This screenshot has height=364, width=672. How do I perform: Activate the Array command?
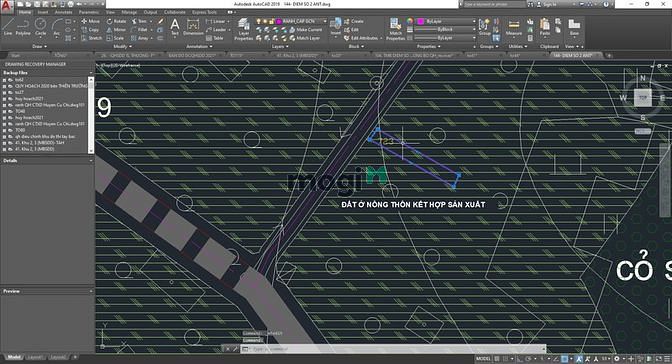pyautogui.click(x=139, y=38)
